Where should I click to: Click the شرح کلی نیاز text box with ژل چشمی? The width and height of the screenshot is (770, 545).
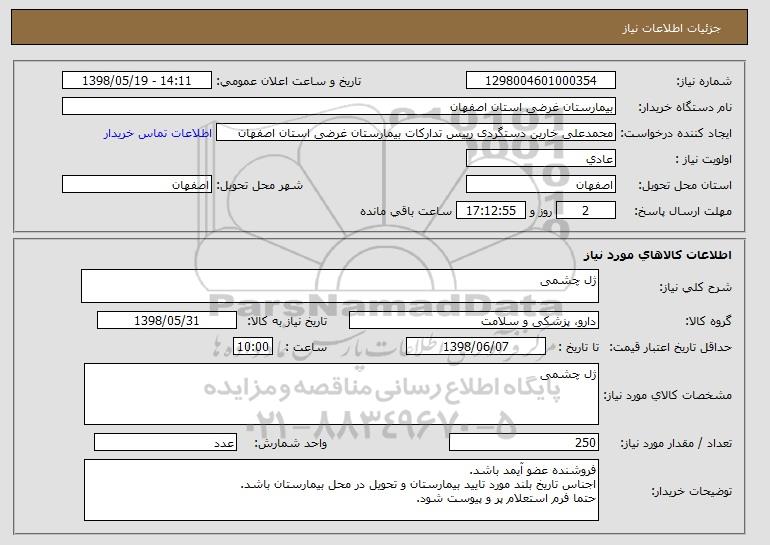tap(340, 286)
